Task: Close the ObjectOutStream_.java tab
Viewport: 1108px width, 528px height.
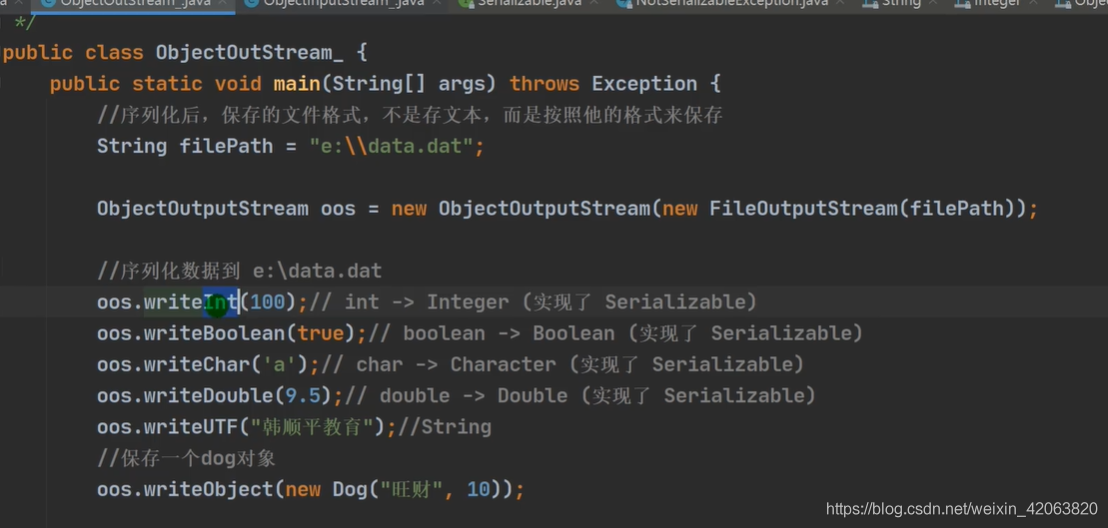Action: coord(223,3)
